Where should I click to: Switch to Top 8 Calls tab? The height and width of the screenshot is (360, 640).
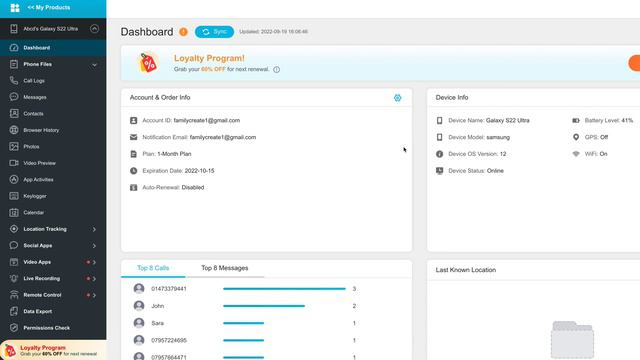click(x=153, y=268)
